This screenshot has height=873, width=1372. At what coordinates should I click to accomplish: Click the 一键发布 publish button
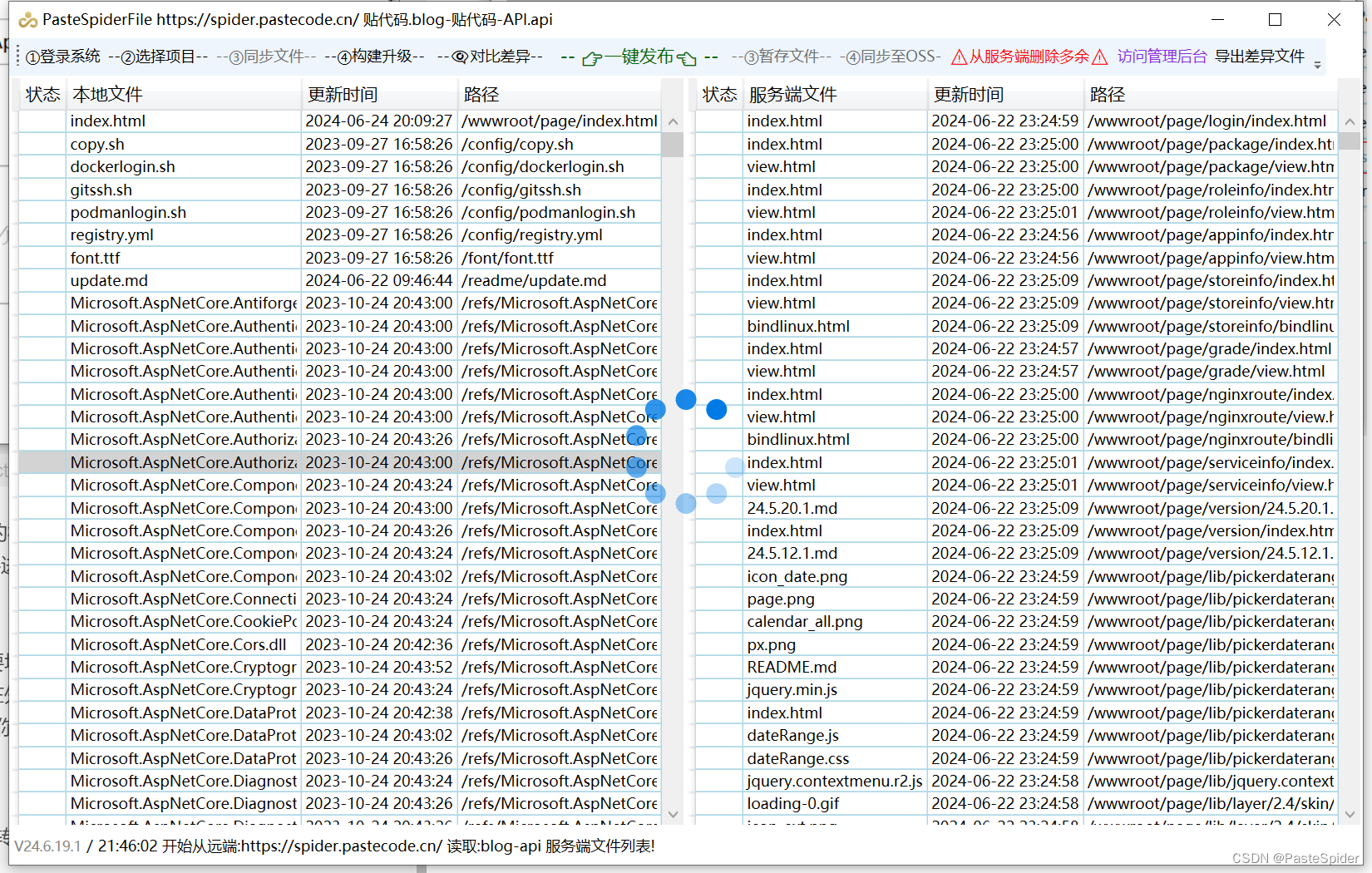639,57
